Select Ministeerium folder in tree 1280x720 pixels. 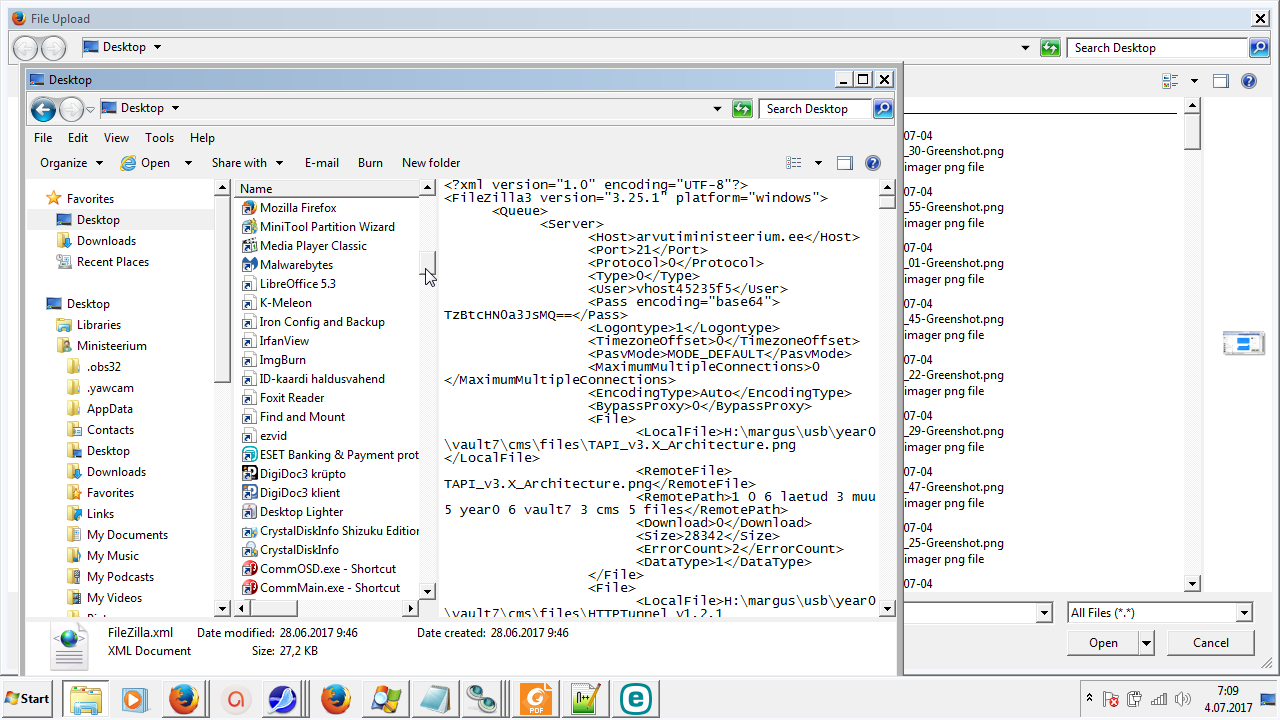(x=111, y=346)
